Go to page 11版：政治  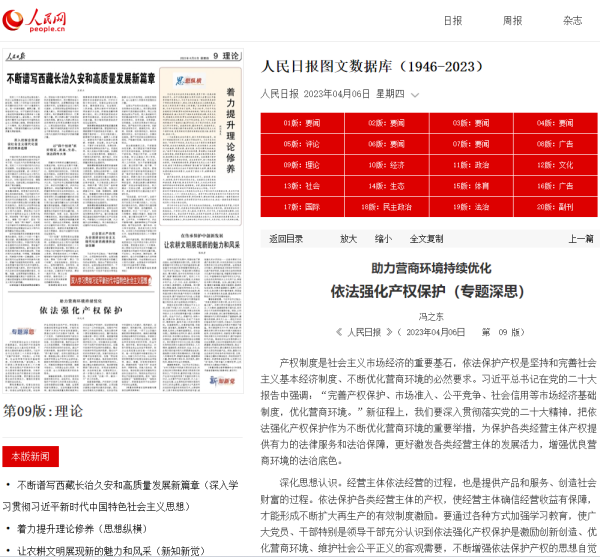pyautogui.click(x=471, y=165)
